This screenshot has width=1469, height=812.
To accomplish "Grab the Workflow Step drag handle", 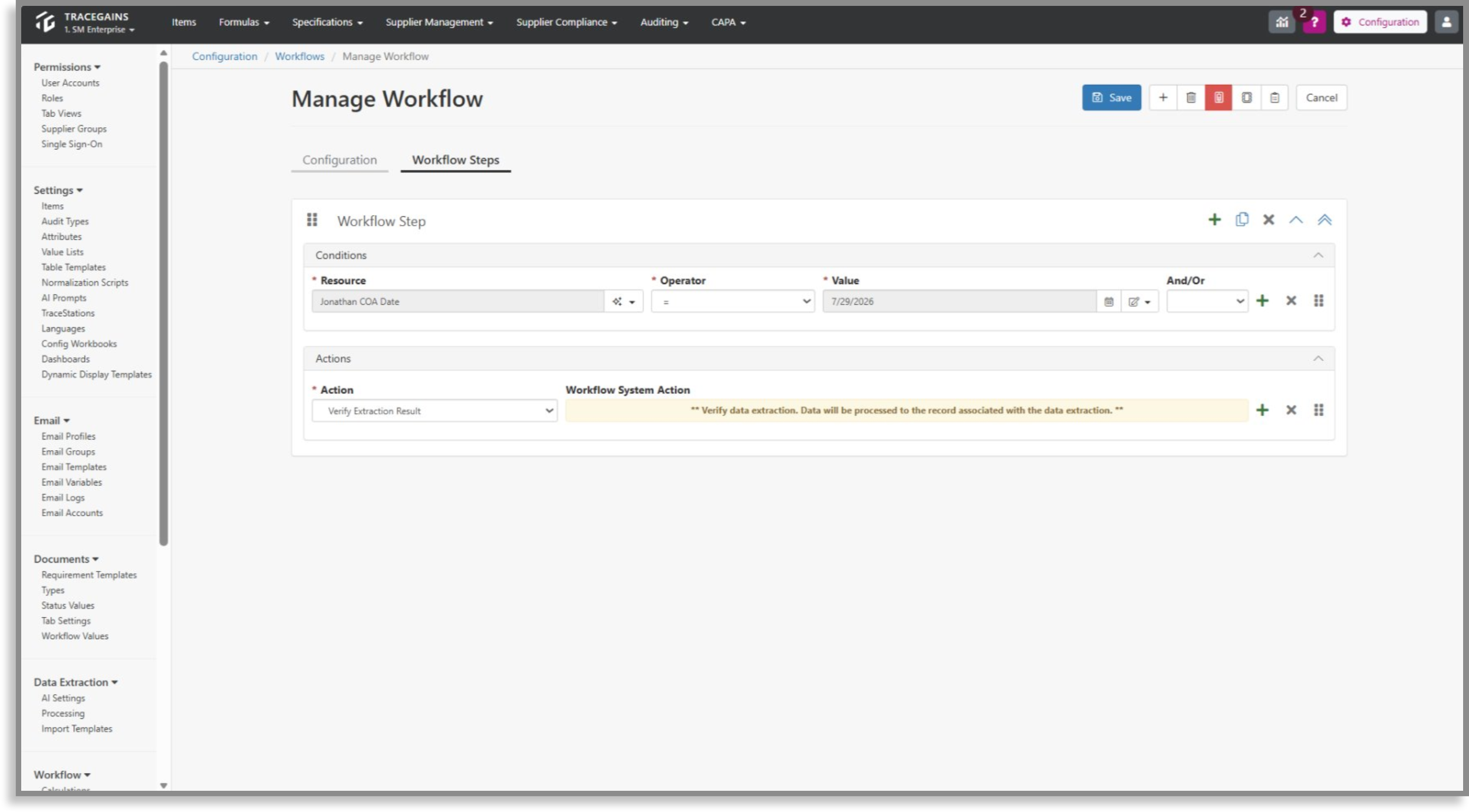I will point(312,220).
